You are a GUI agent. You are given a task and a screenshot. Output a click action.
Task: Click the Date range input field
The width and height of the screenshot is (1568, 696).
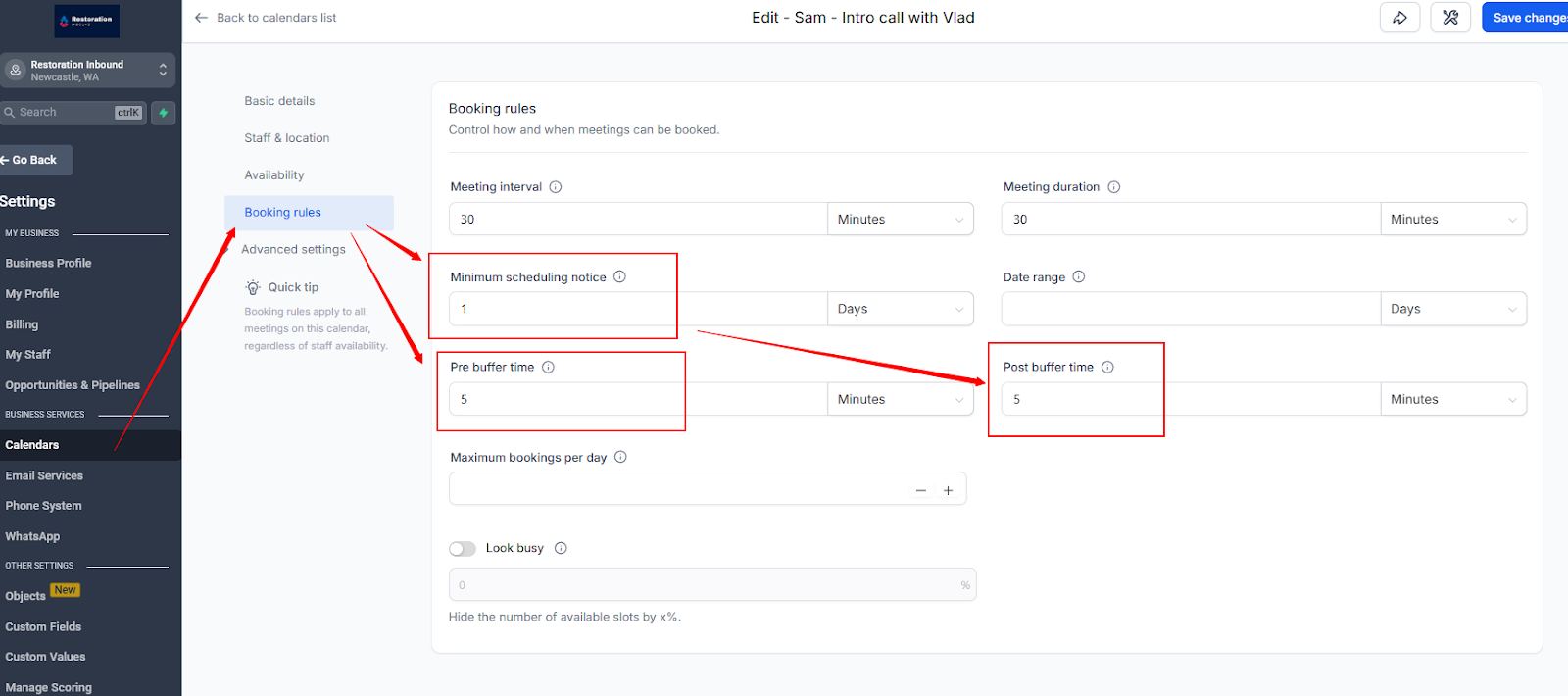click(1190, 309)
